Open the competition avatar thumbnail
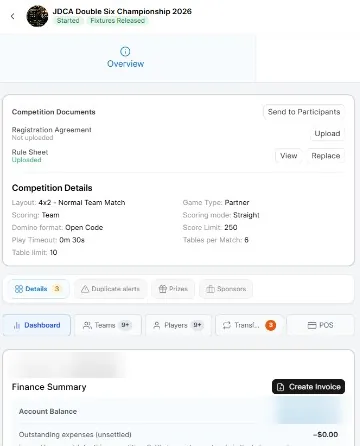 pos(37,16)
